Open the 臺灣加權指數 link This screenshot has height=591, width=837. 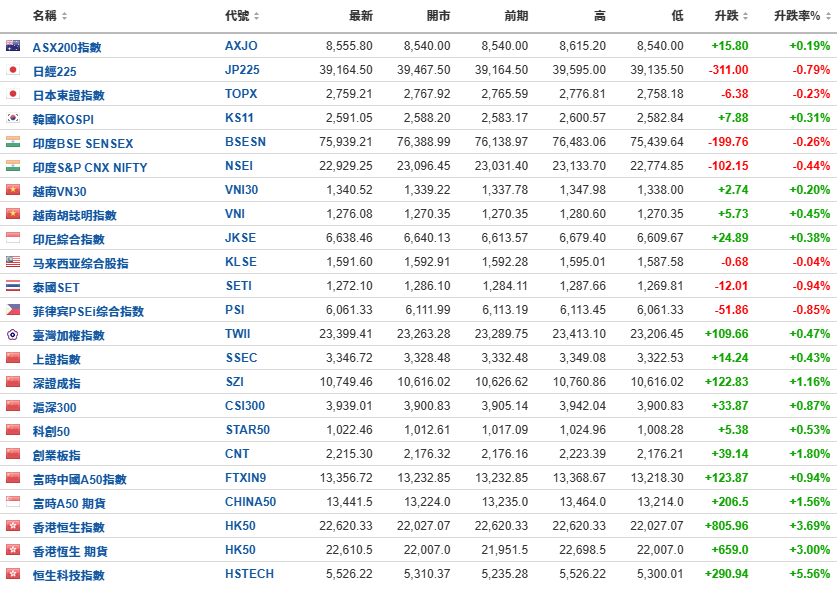(68, 336)
